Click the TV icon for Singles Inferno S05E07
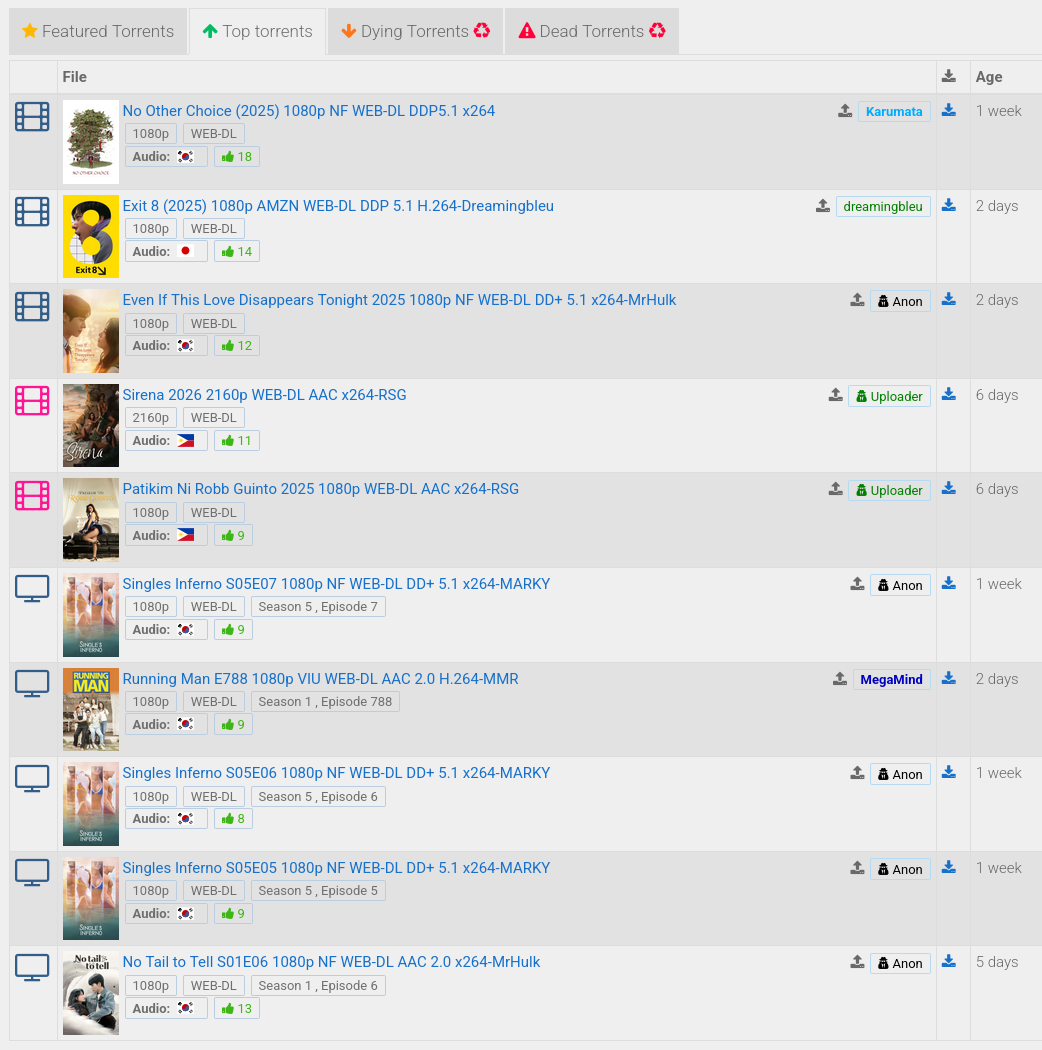The image size is (1042, 1050). coord(32,589)
